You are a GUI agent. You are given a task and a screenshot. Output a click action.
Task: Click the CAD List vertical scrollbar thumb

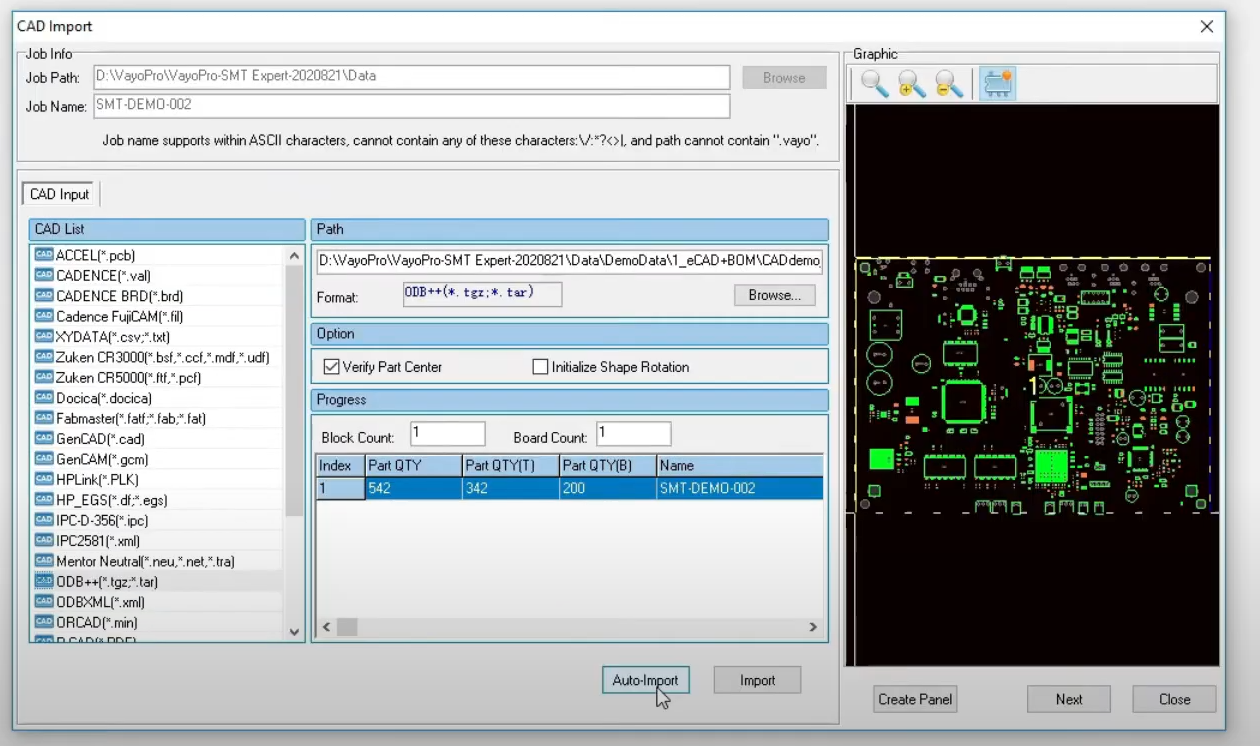(294, 390)
